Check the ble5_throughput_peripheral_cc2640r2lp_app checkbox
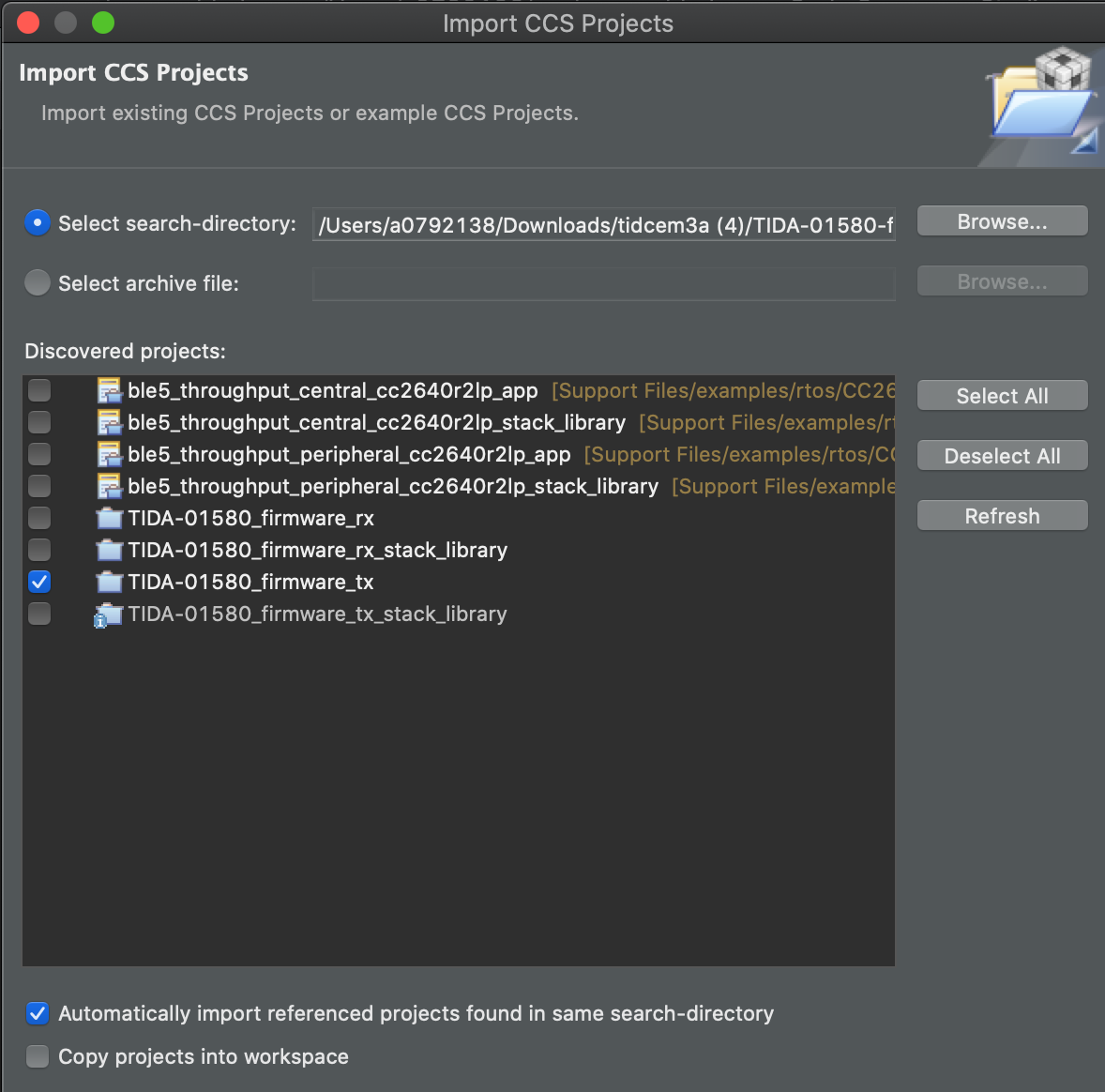The image size is (1105, 1092). coord(39,454)
